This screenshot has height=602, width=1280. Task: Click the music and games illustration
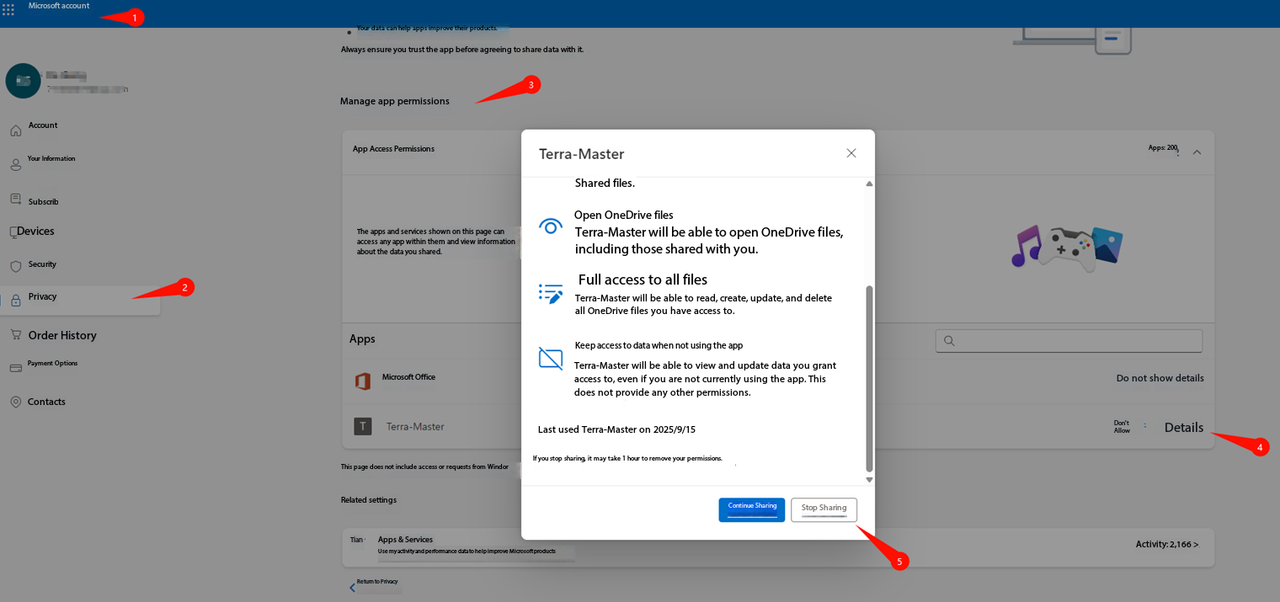[1067, 247]
